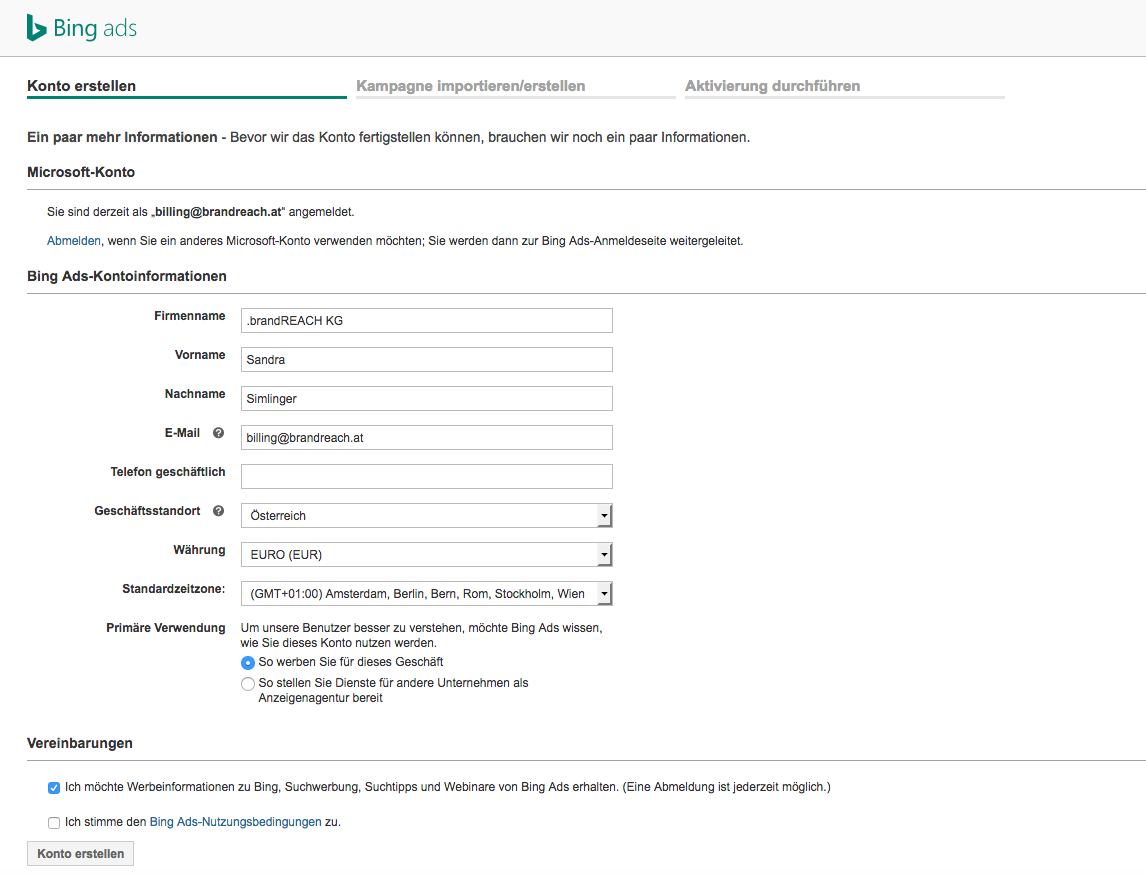Click the Bing ads logo
The width and height of the screenshot is (1146, 875).
82,28
